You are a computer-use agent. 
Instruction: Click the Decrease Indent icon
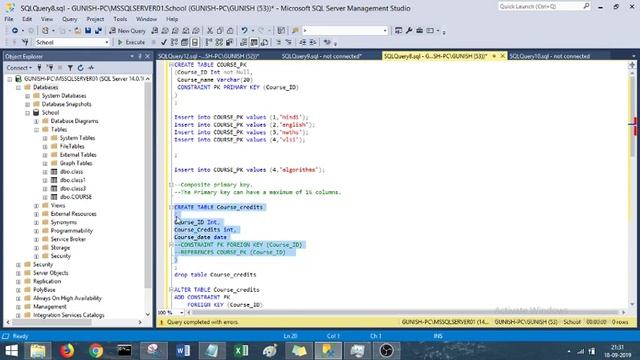tap(302, 42)
